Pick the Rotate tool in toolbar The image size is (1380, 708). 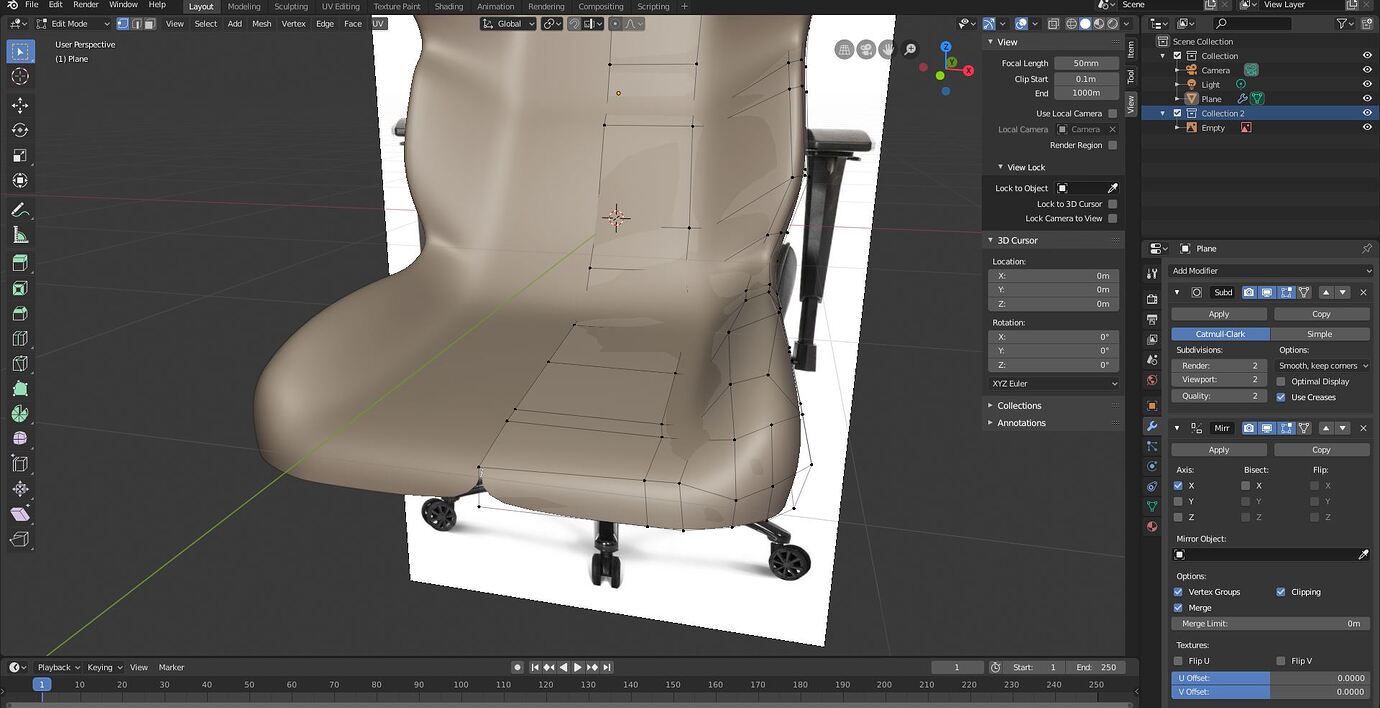20,130
